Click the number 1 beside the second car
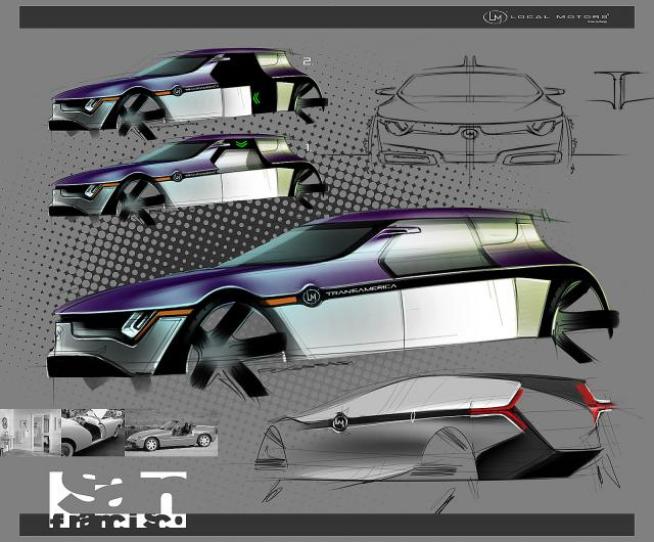The image size is (654, 542). pyautogui.click(x=308, y=147)
